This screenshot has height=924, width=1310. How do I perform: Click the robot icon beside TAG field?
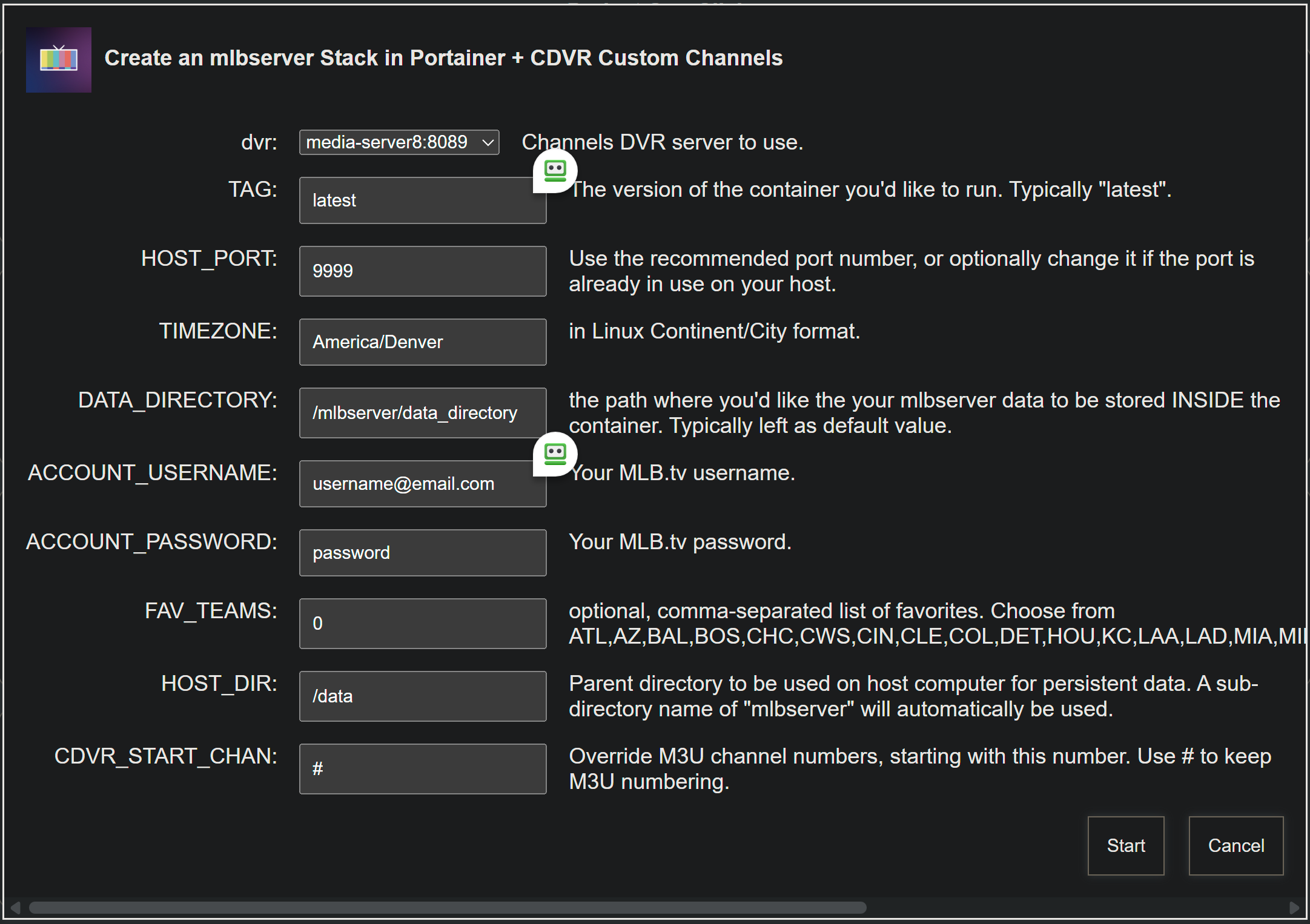tap(555, 171)
